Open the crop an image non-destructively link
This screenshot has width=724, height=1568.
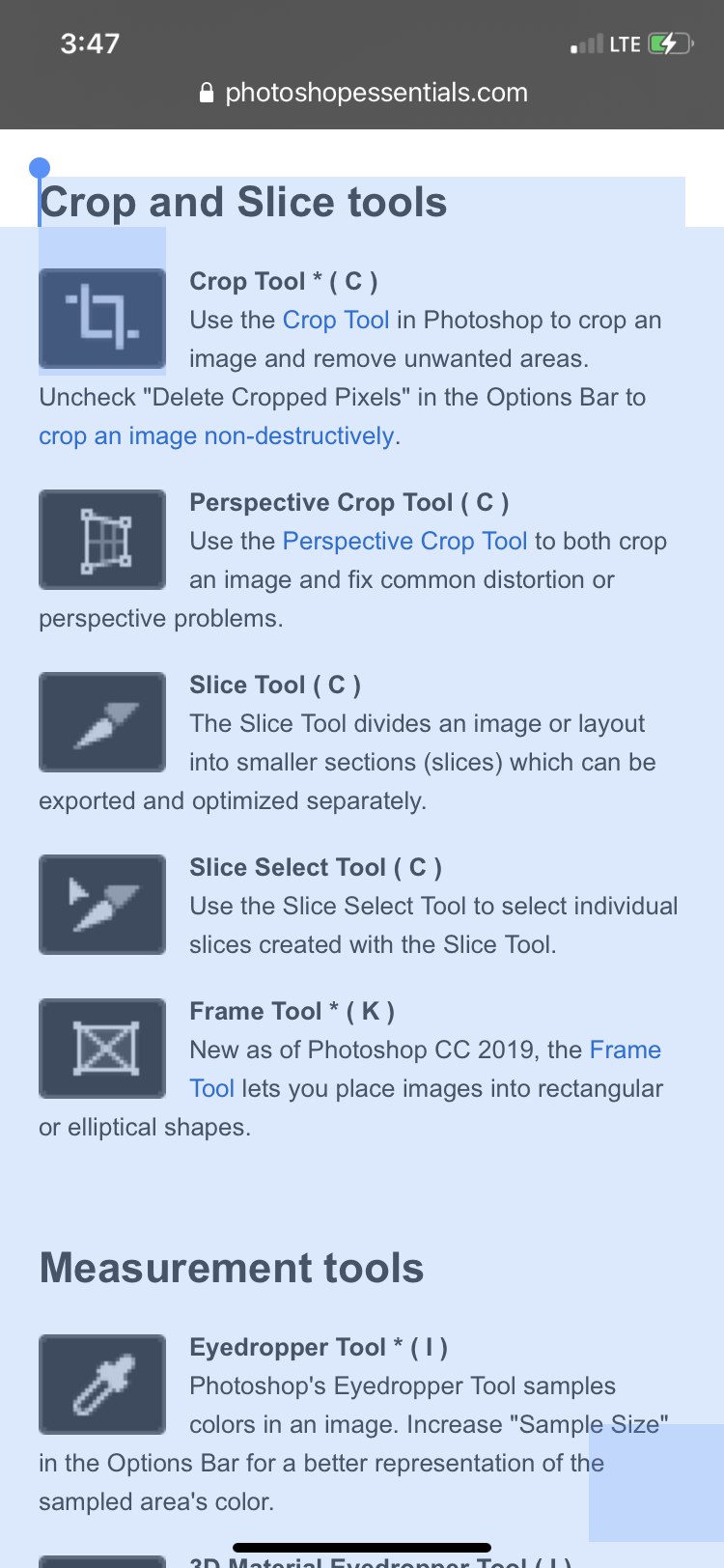[x=216, y=436]
